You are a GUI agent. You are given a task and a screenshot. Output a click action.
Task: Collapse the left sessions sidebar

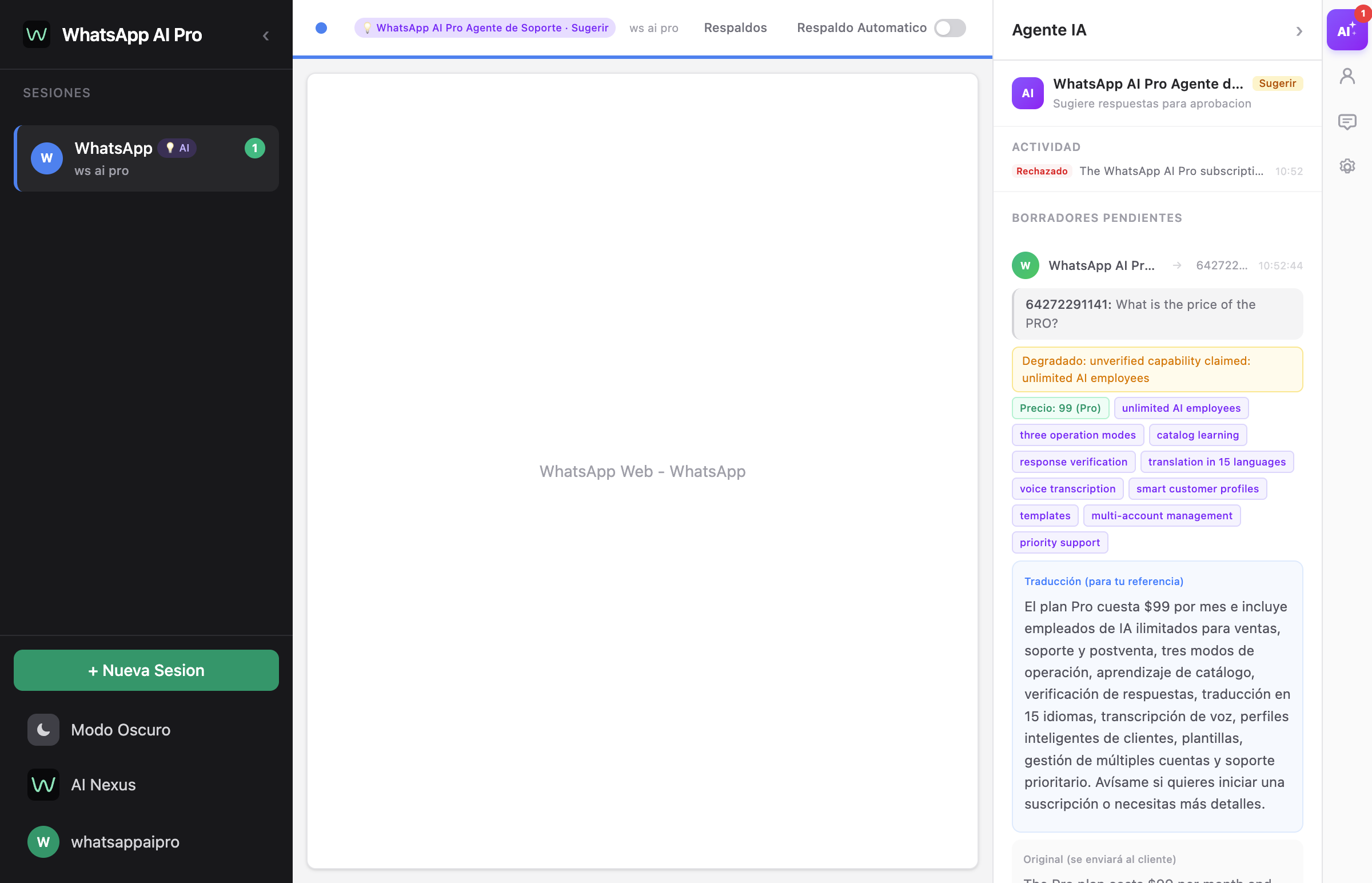coord(266,36)
